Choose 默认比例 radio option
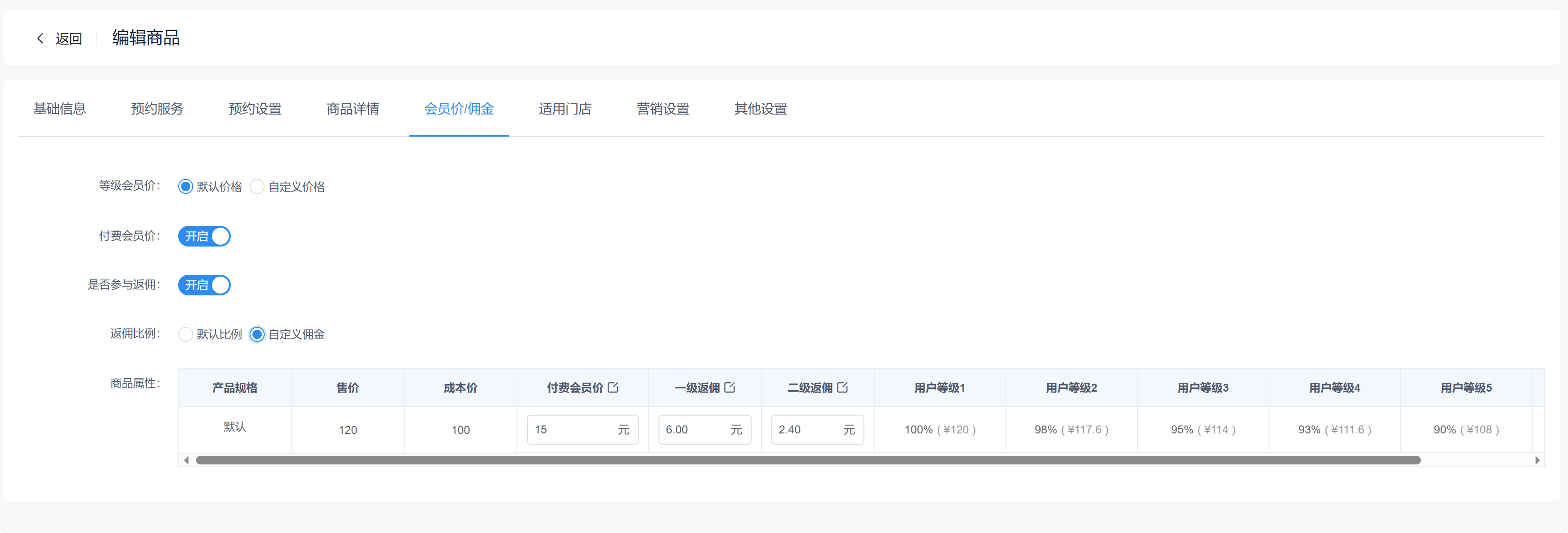 click(186, 334)
